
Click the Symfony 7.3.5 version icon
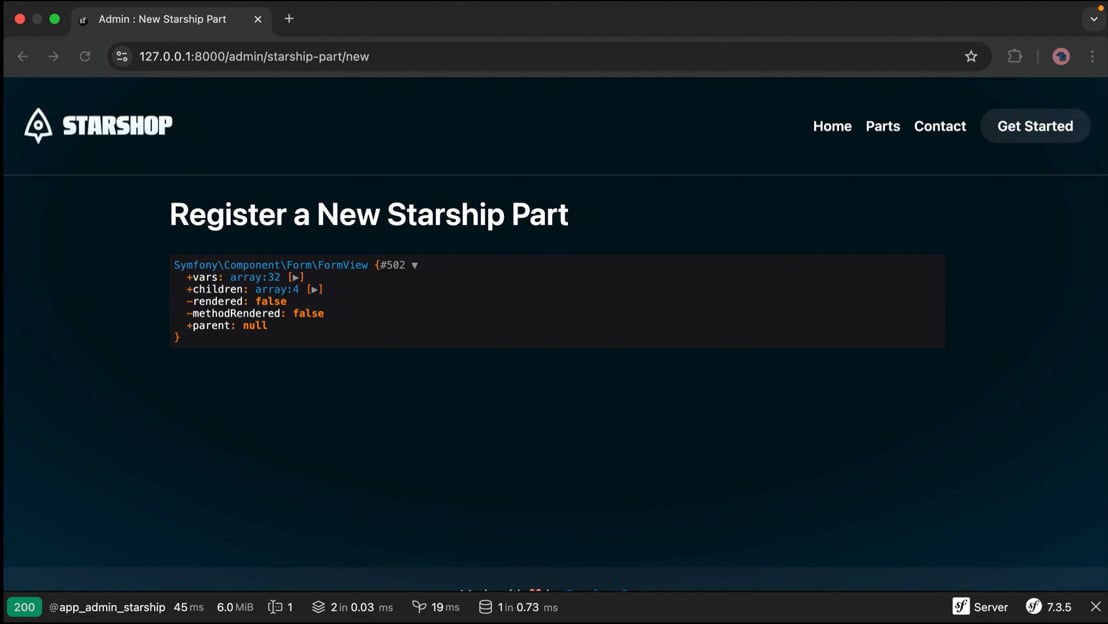point(1034,606)
